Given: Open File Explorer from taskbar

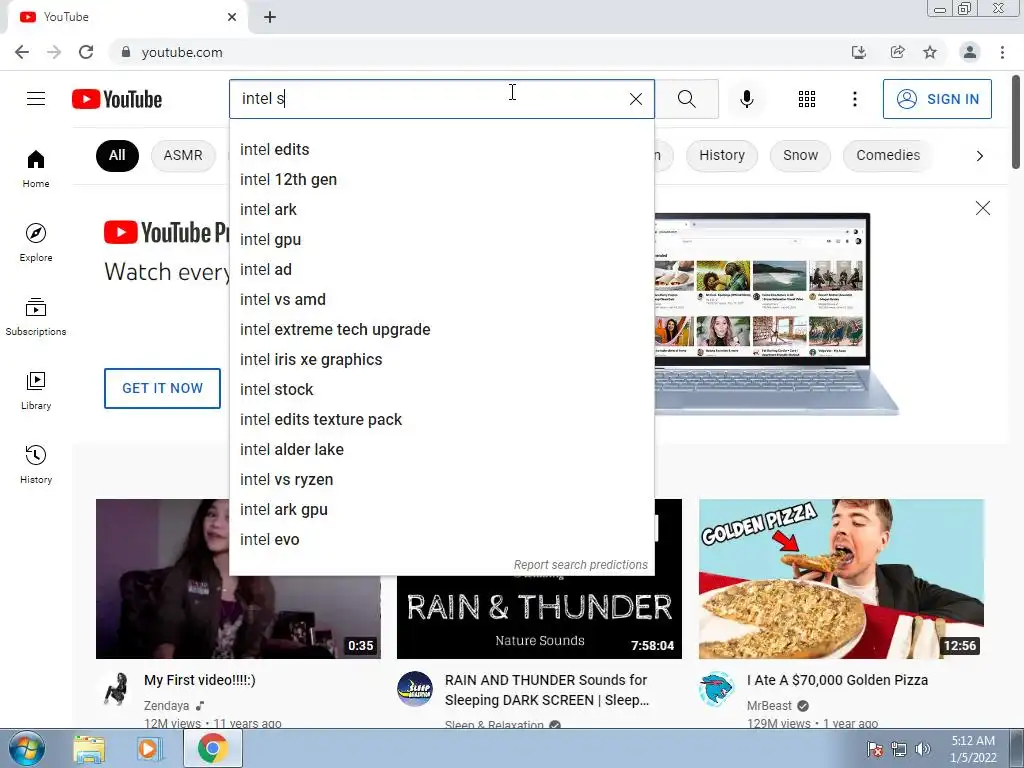Looking at the screenshot, I should tap(89, 748).
